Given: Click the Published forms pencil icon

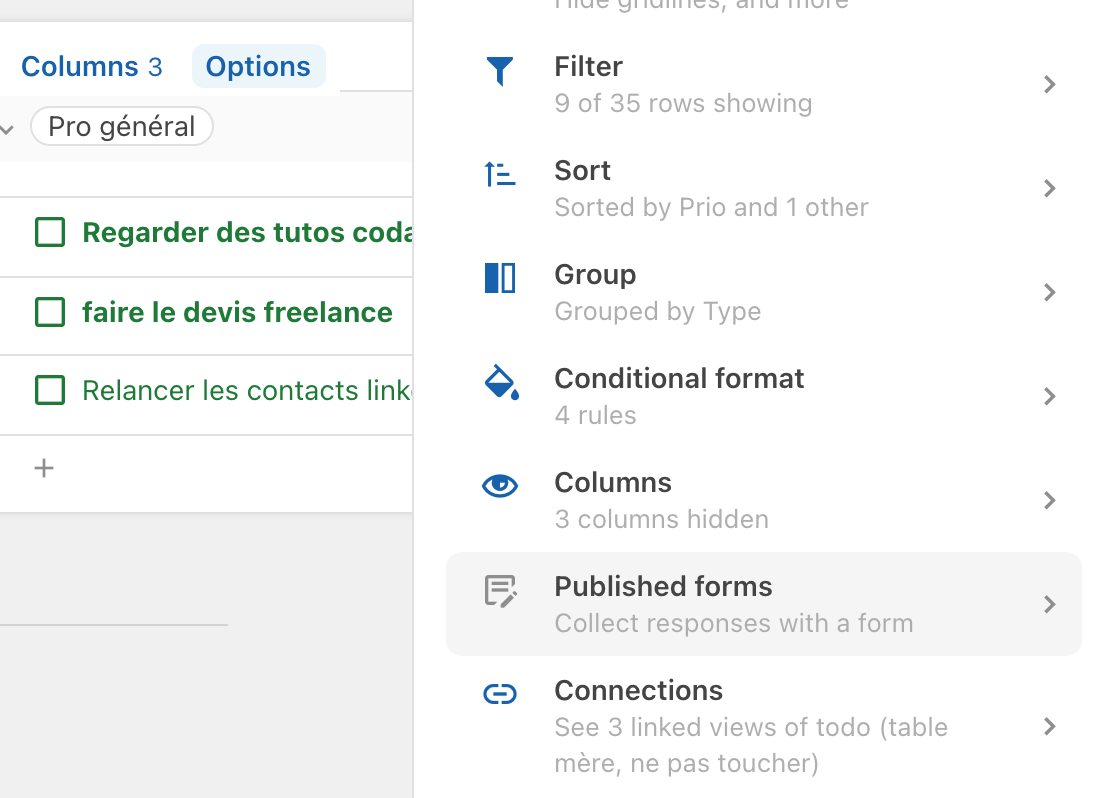Looking at the screenshot, I should 500,591.
